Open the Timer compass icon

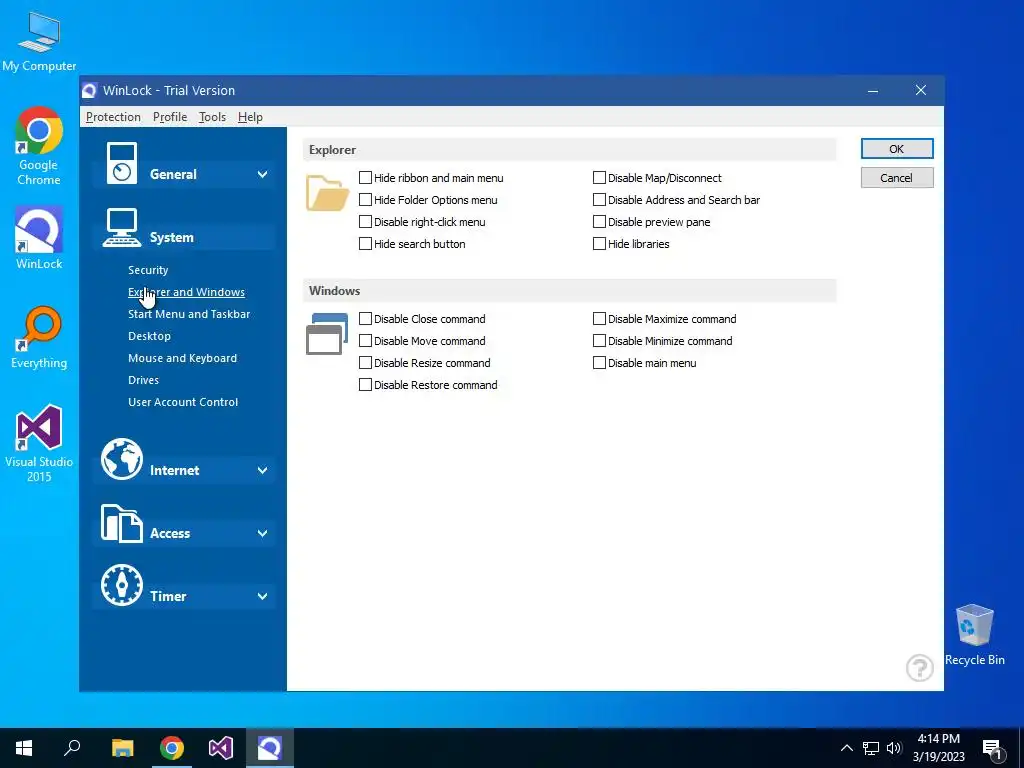point(121,585)
